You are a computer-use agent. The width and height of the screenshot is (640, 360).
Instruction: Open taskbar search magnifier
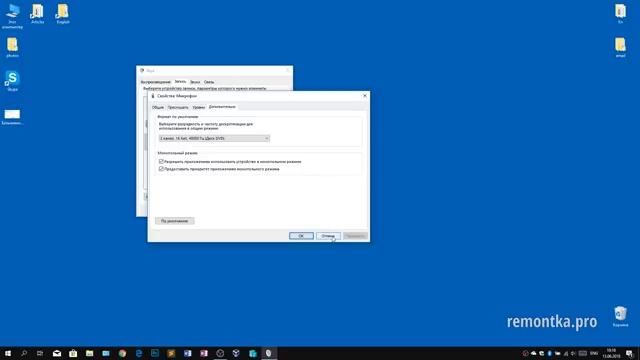(24, 353)
